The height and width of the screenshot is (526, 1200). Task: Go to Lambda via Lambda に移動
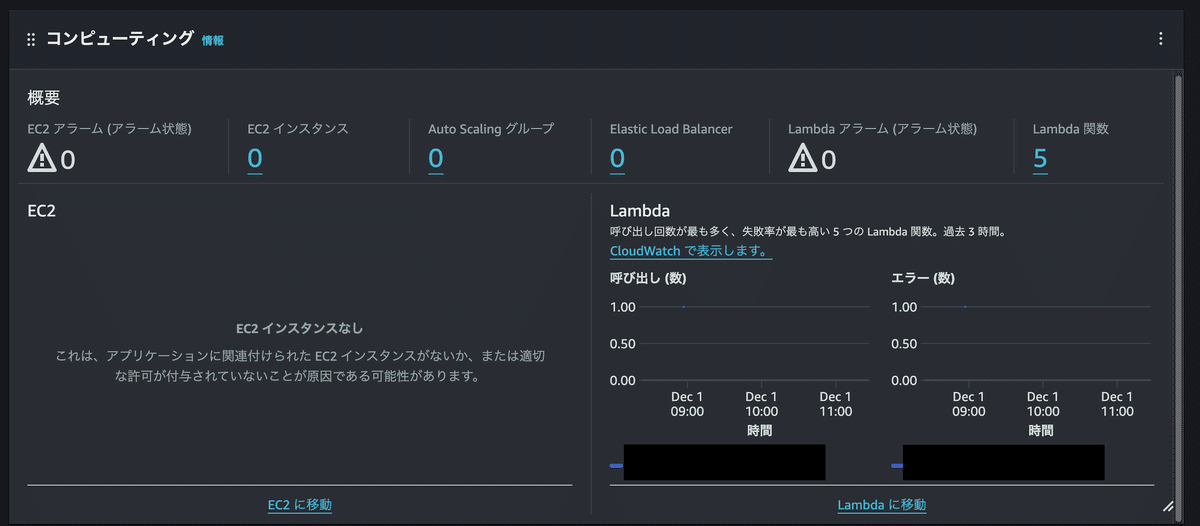pyautogui.click(x=882, y=505)
